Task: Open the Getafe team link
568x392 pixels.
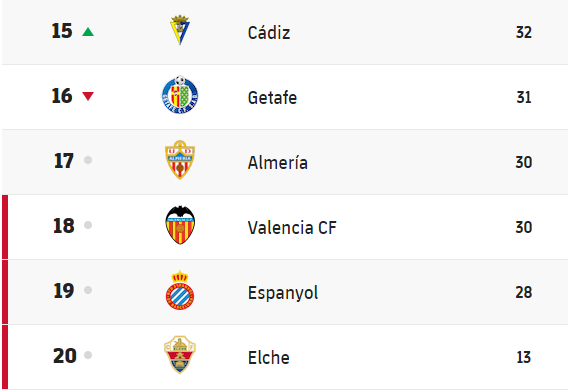Action: pos(272,97)
